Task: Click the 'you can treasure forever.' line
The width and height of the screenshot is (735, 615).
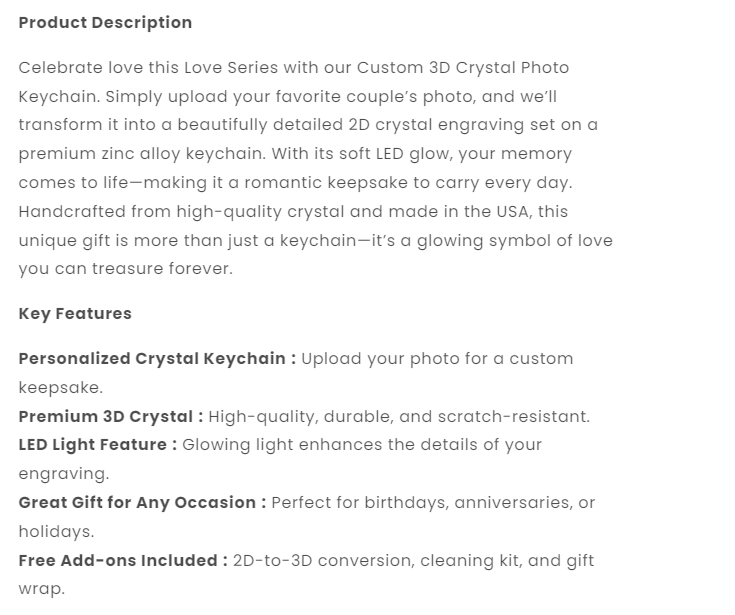Action: click(125, 269)
